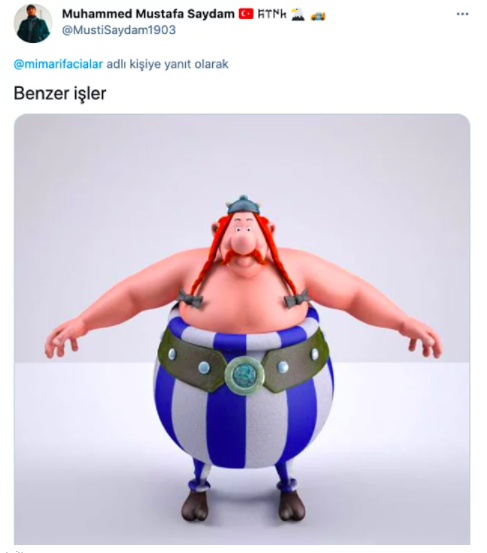Viewport: 487px width, 553px height.
Task: Open Muhammed Mustafa Saydam display name
Action: 148,14
